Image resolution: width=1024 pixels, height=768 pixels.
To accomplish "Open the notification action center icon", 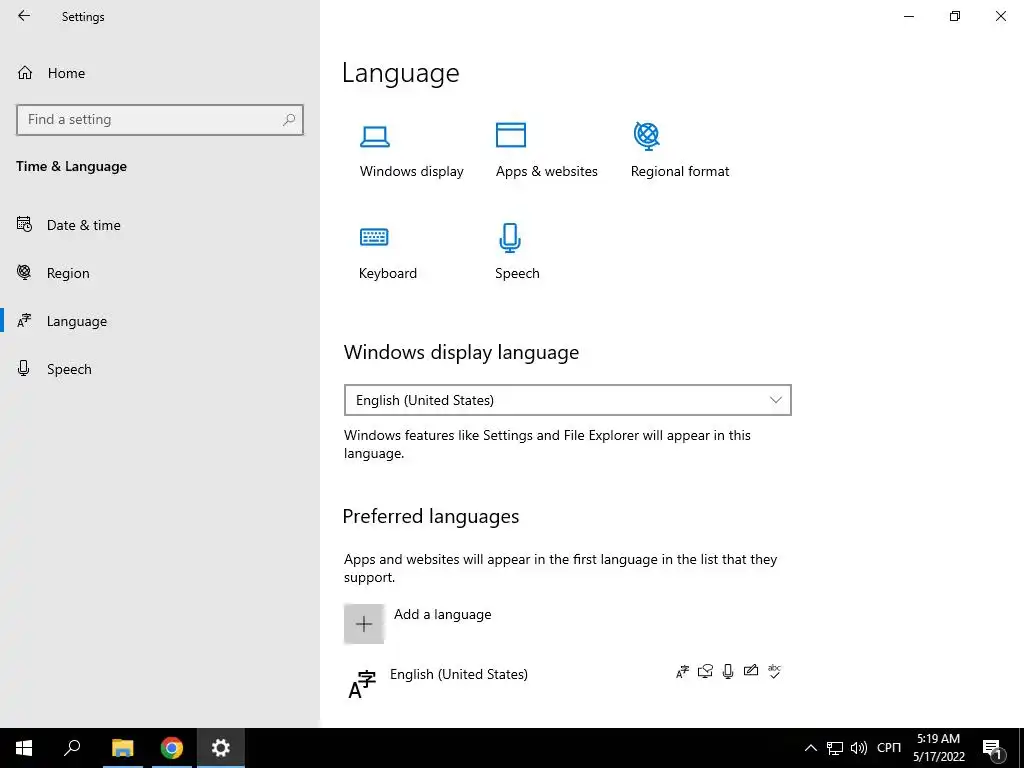I will [992, 748].
